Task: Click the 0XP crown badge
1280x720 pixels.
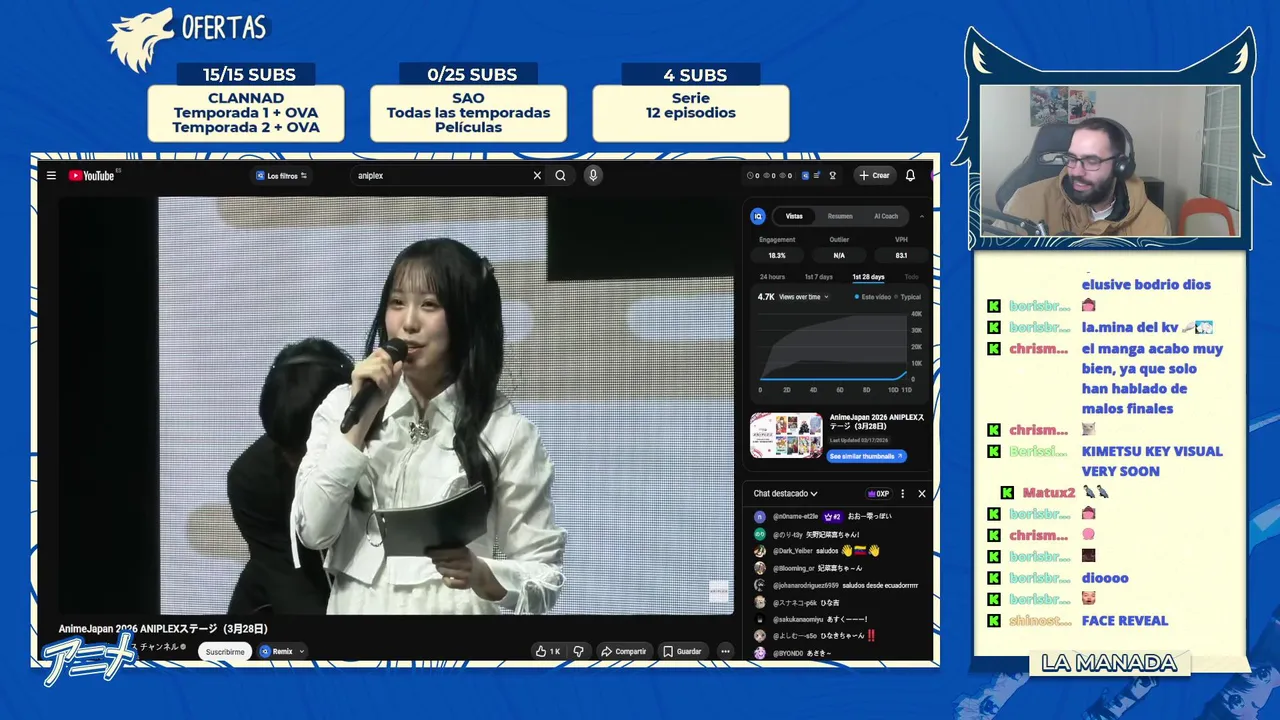Action: (878, 493)
